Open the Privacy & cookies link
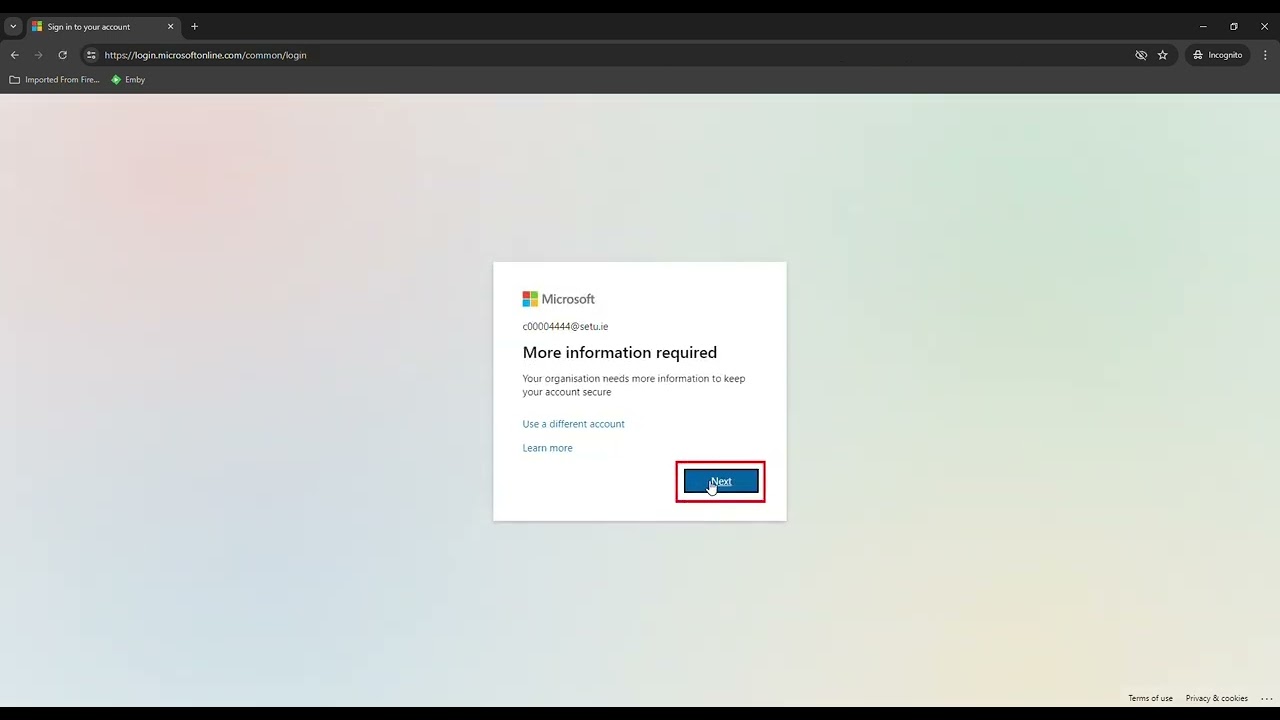 pyautogui.click(x=1216, y=698)
